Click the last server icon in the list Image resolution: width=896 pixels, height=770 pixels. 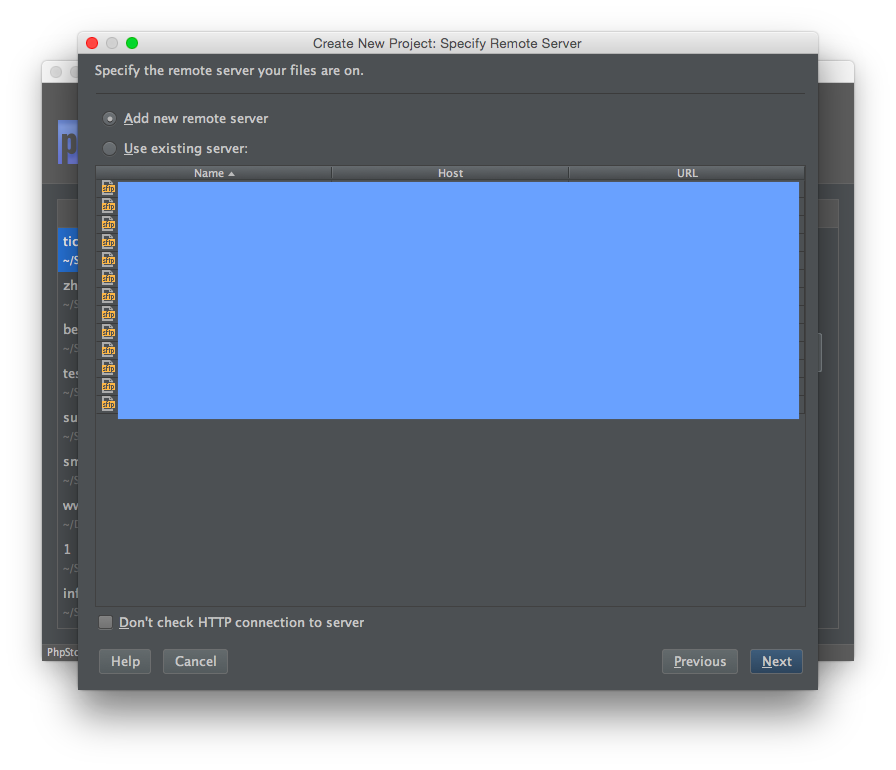point(108,404)
